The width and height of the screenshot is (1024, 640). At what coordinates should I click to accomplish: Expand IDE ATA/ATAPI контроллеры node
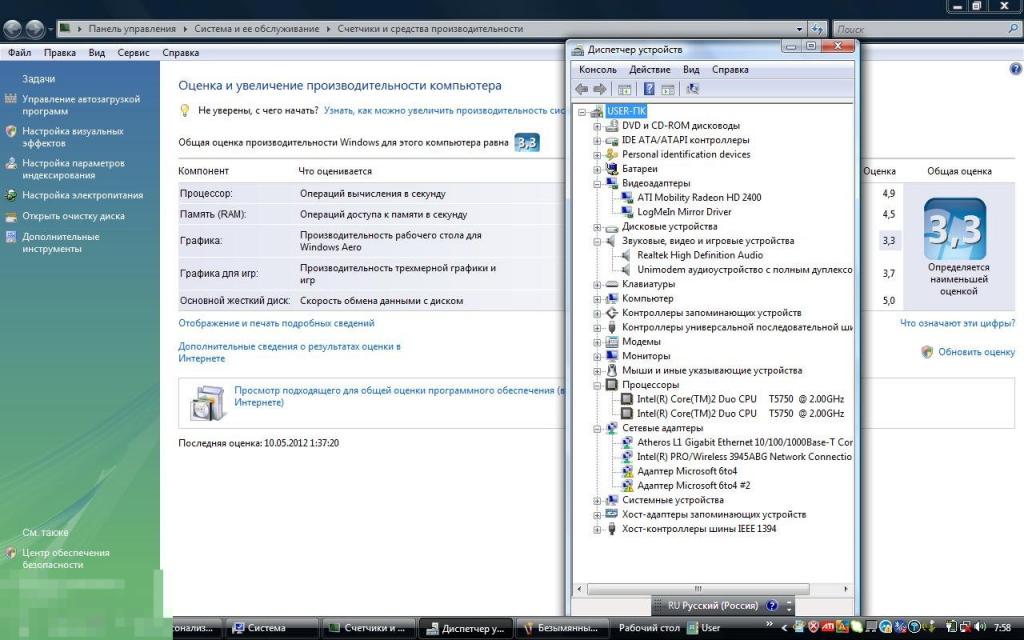pos(597,140)
